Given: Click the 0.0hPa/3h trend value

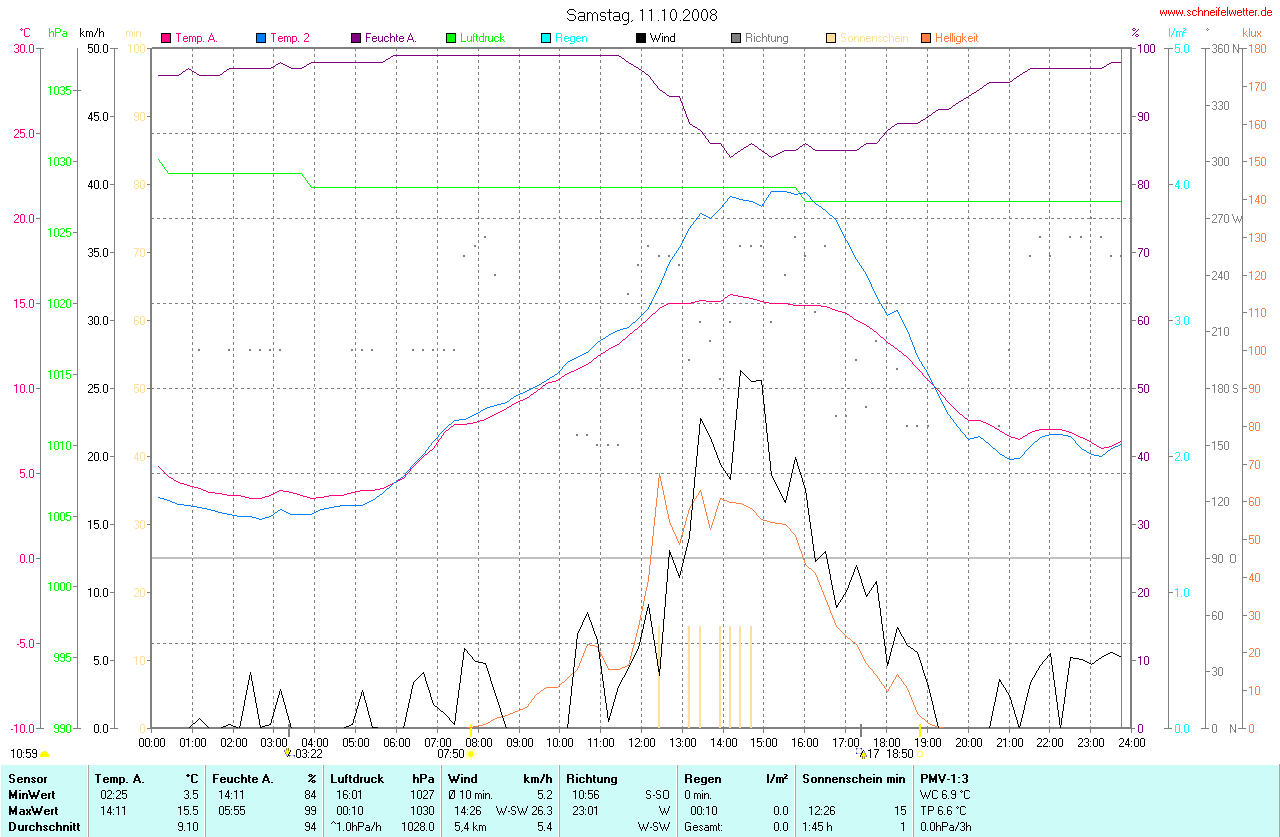Looking at the screenshot, I should [x=945, y=827].
